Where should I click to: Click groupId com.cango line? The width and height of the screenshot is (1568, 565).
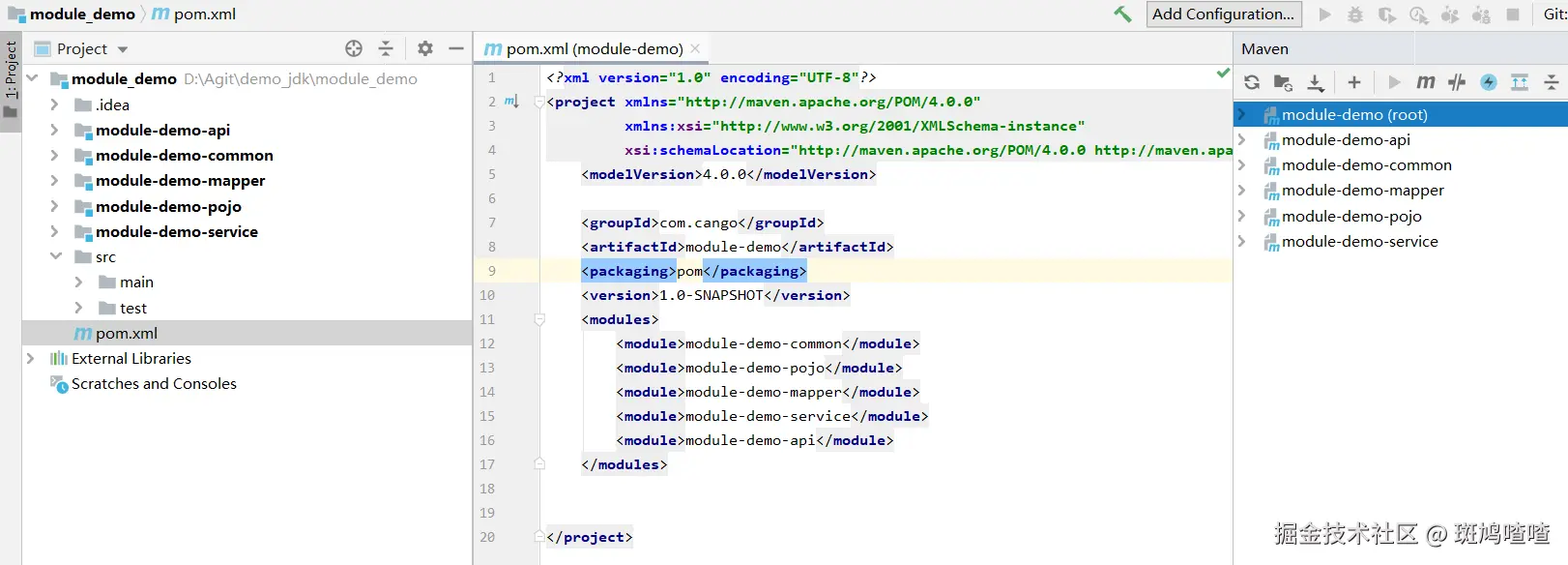(703, 223)
